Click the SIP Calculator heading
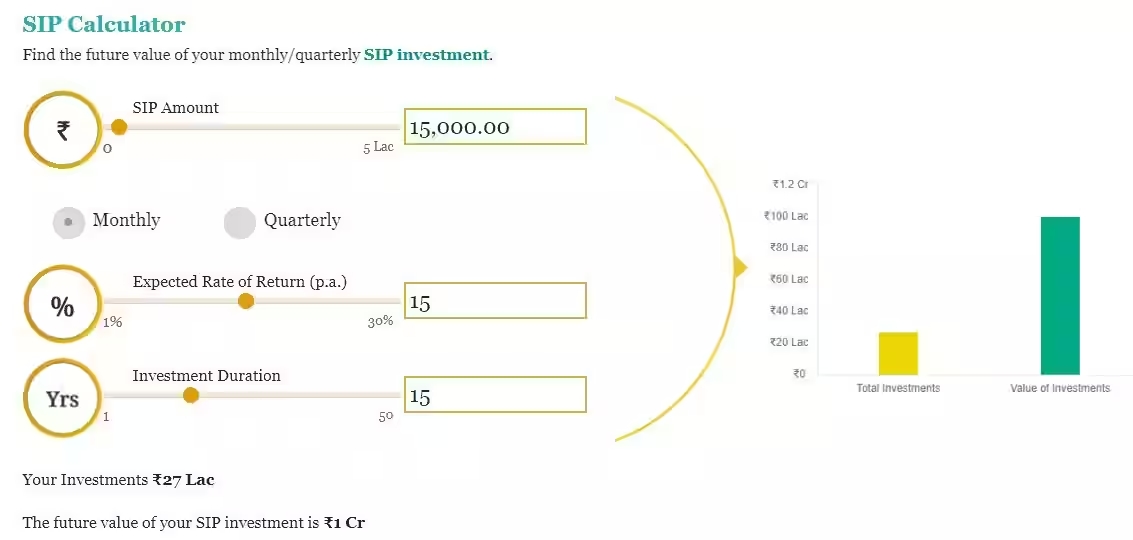This screenshot has width=1133, height=540. 104,24
